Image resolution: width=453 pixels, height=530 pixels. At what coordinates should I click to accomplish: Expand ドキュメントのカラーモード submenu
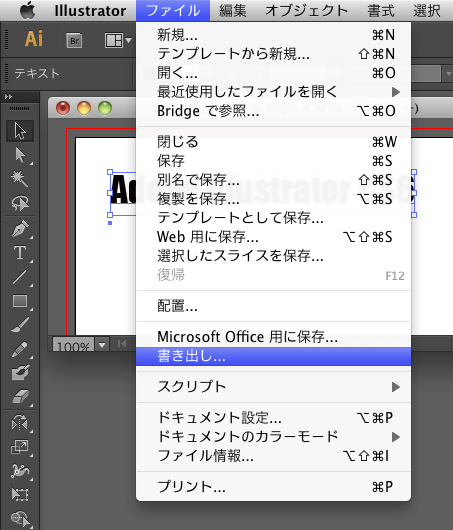click(x=273, y=437)
